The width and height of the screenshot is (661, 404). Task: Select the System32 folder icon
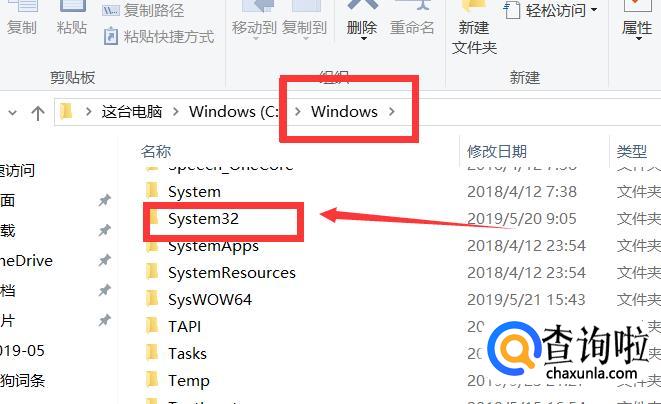click(153, 218)
